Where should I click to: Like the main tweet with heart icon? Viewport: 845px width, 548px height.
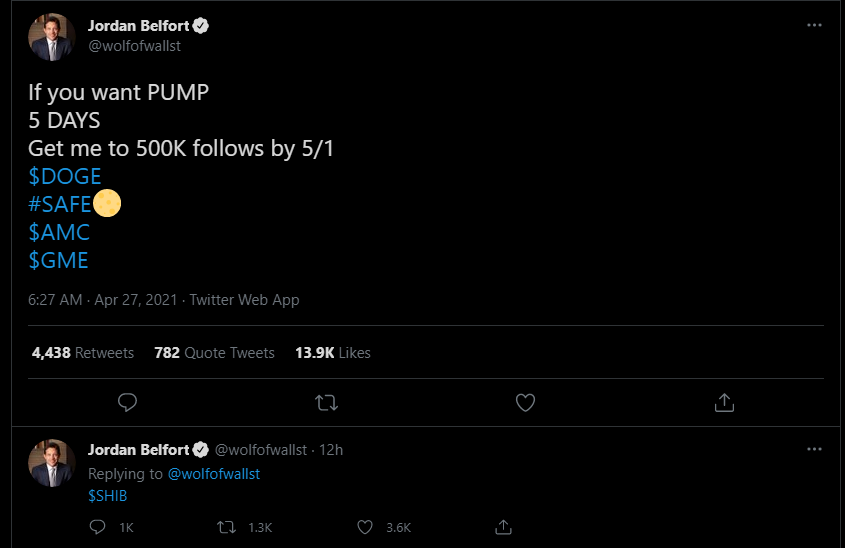tap(525, 402)
